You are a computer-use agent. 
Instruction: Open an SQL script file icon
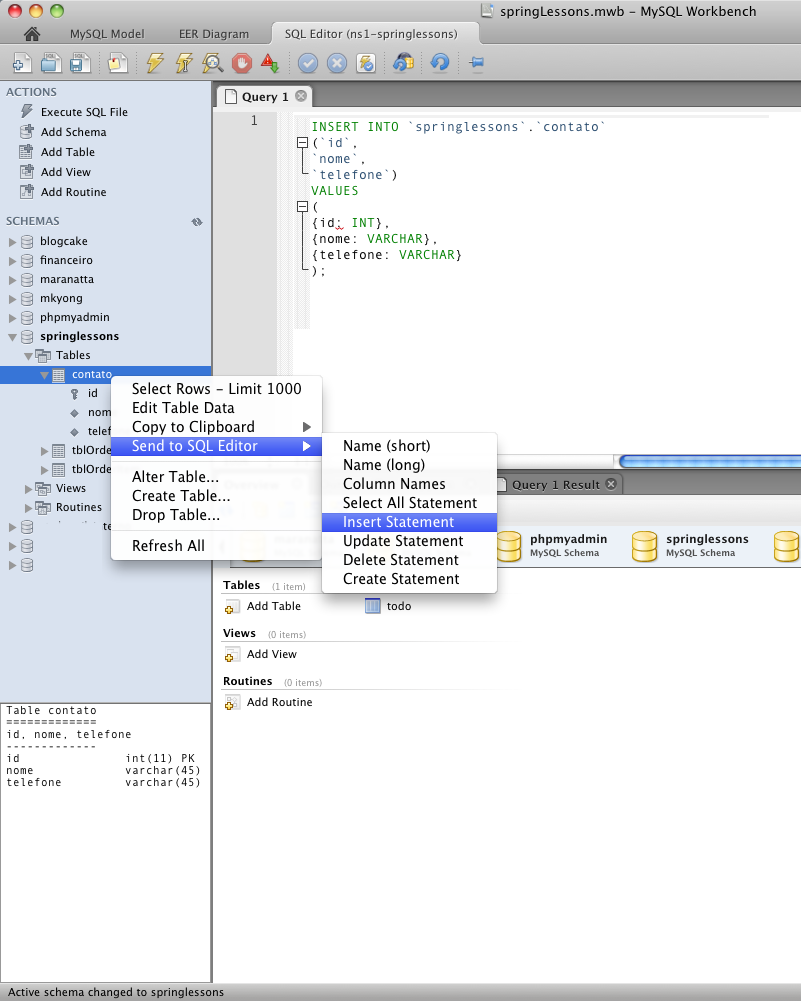point(51,63)
